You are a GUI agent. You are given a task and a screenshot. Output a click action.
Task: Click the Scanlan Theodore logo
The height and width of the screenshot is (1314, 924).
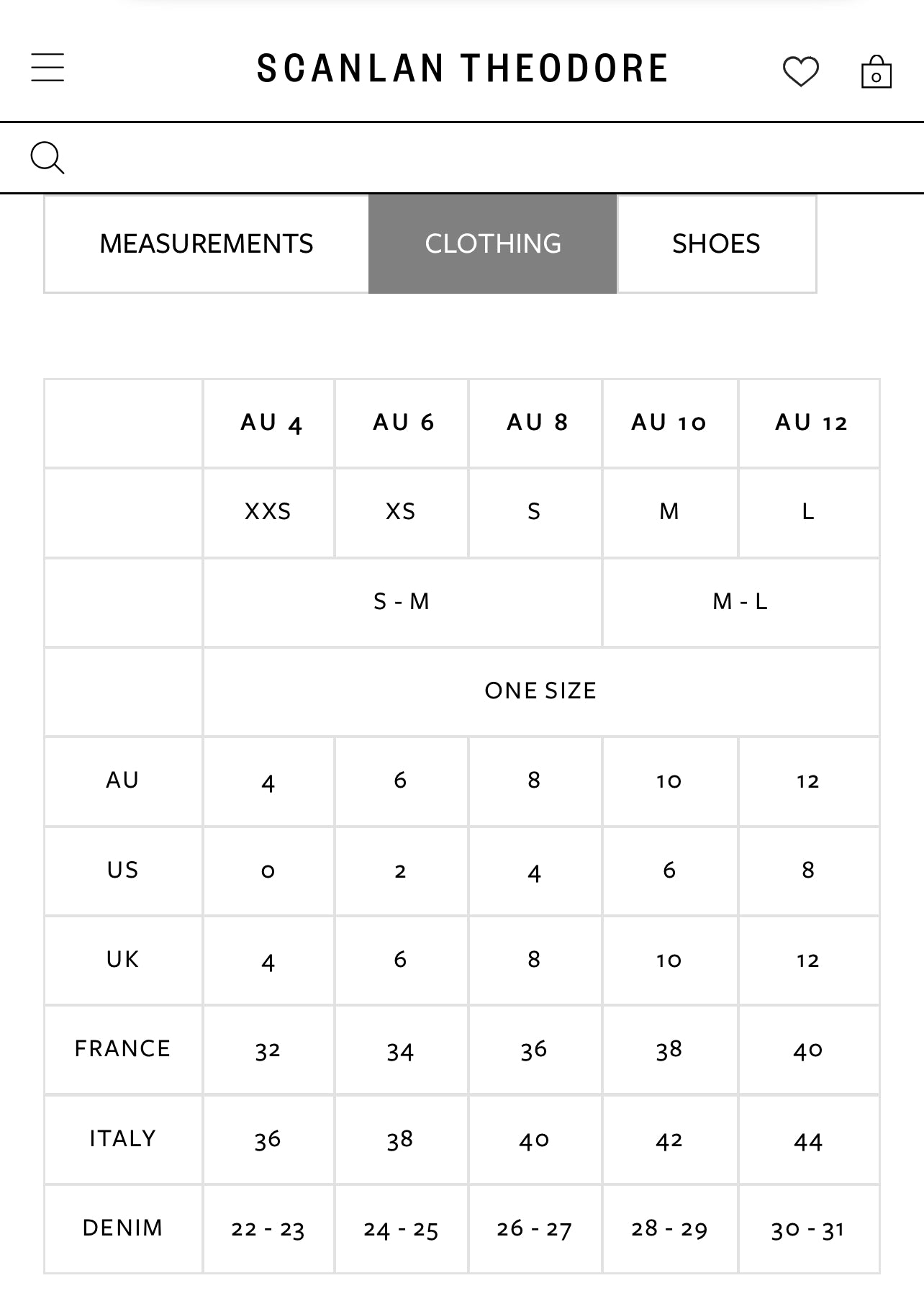click(463, 69)
